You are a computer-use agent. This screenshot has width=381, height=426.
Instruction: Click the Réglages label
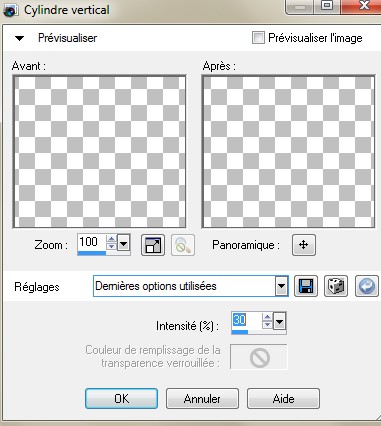pos(37,287)
